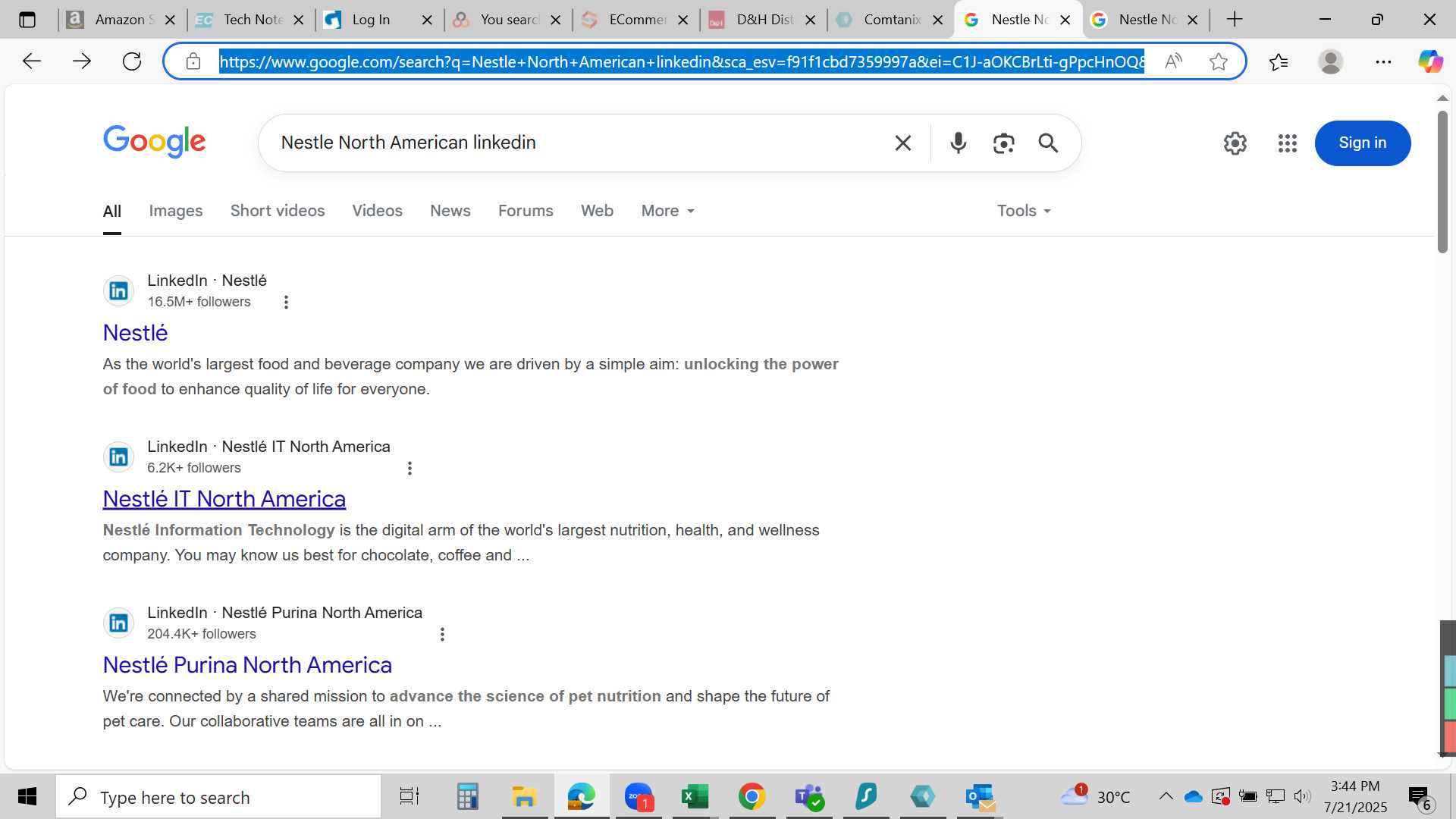Click the browser address bar URL
The image size is (1456, 819).
681,61
